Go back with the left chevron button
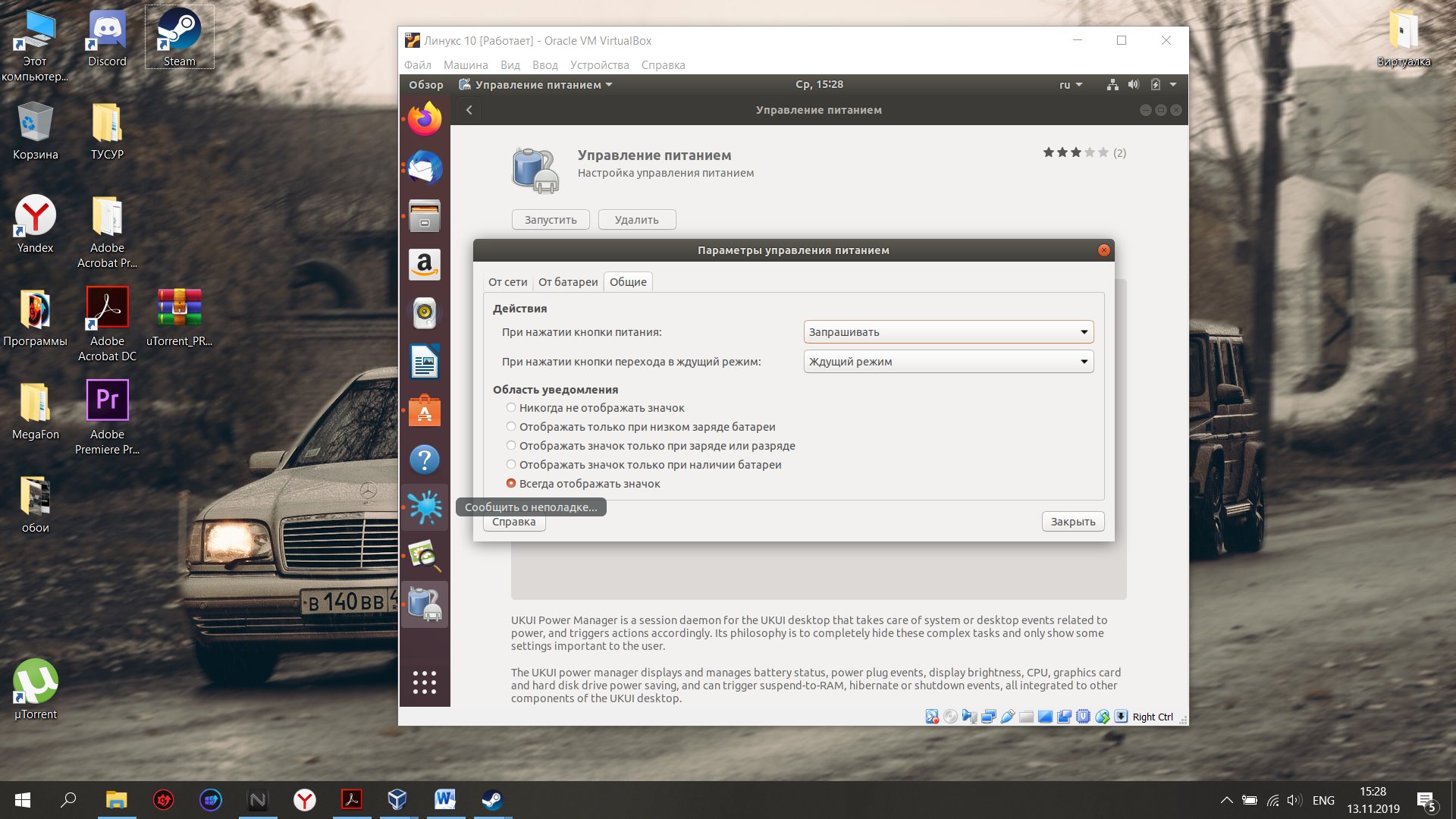This screenshot has width=1456, height=819. [x=469, y=110]
